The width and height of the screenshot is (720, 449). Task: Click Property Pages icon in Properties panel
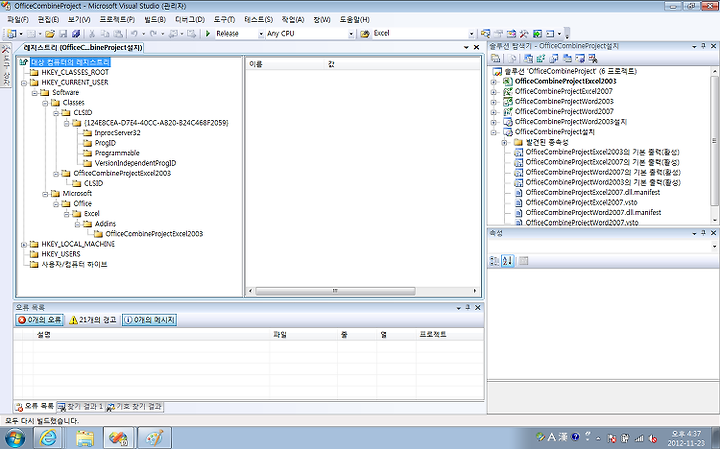[x=523, y=261]
